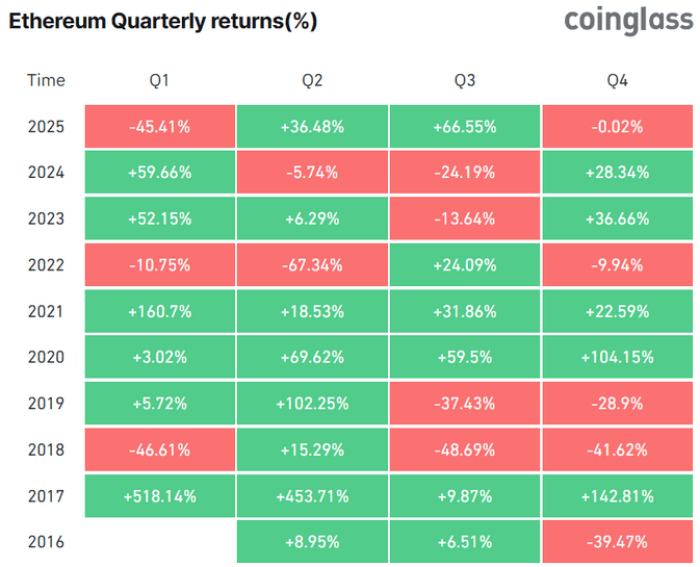700x567 pixels.
Task: Select the 2023 Q4 cell showing +36.66%
Action: click(x=617, y=219)
